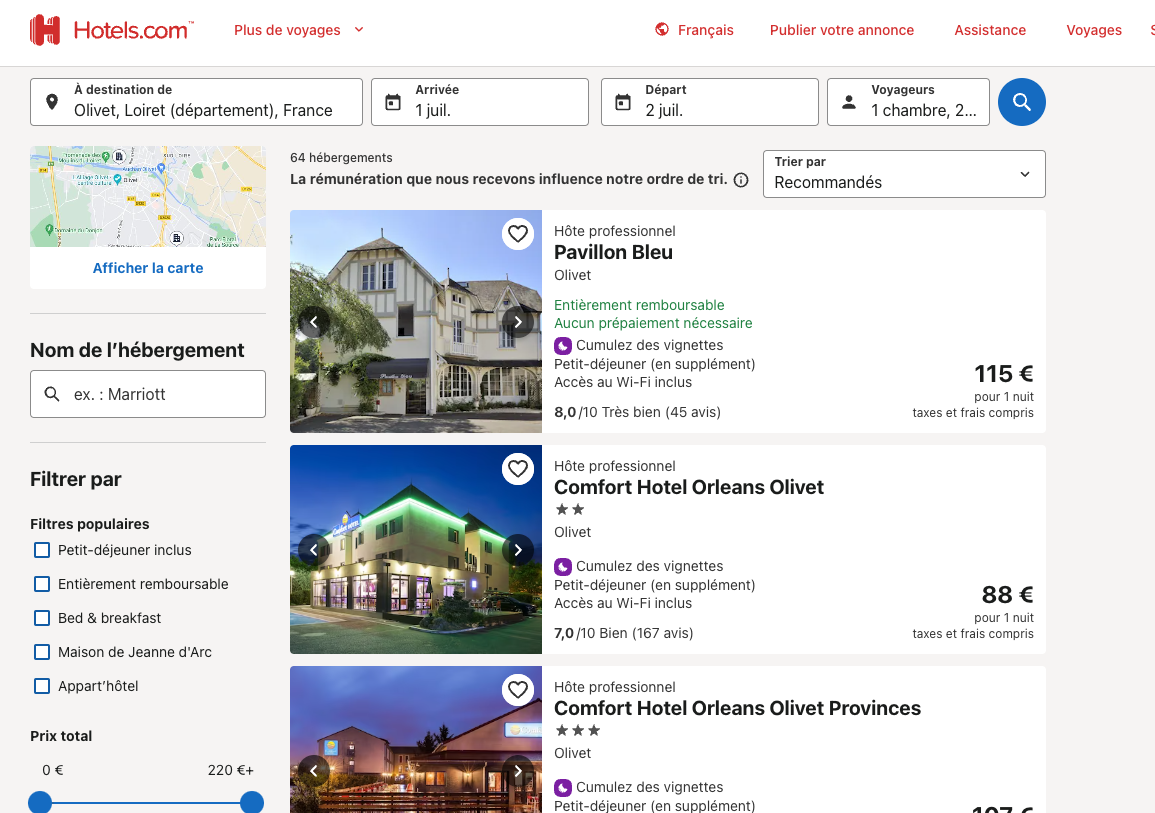1155x813 pixels.
Task: Click the destination field showing Olivet, Loiret
Action: point(196,102)
